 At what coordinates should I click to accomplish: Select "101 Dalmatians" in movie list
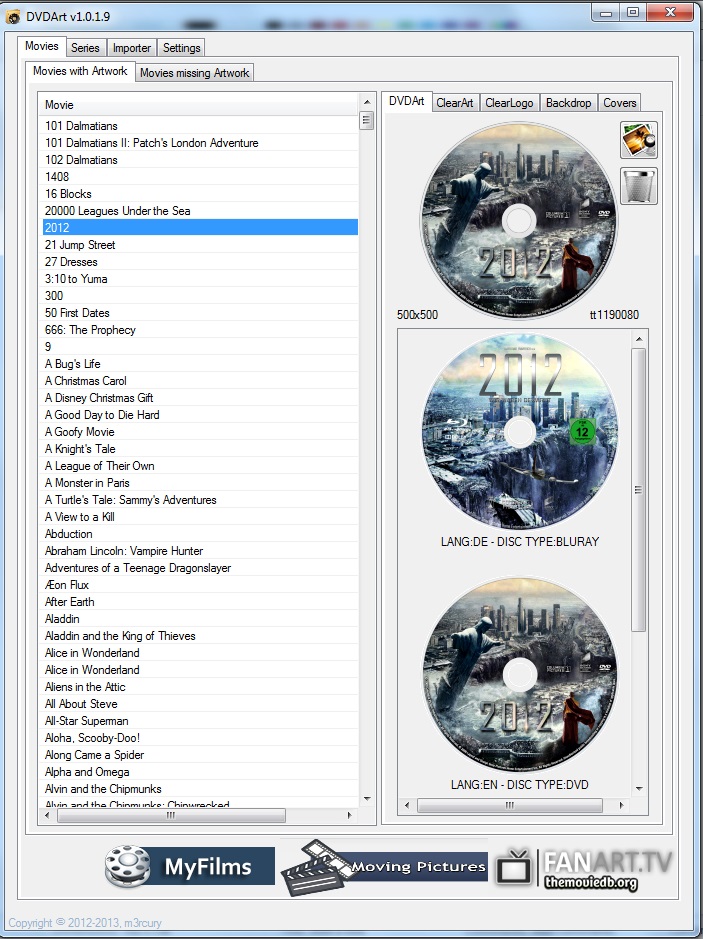click(x=201, y=126)
